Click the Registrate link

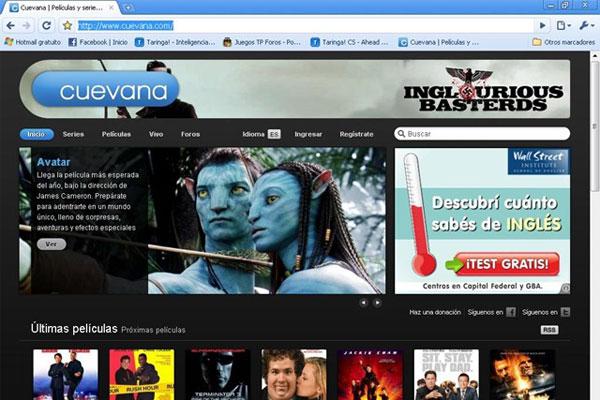356,134
